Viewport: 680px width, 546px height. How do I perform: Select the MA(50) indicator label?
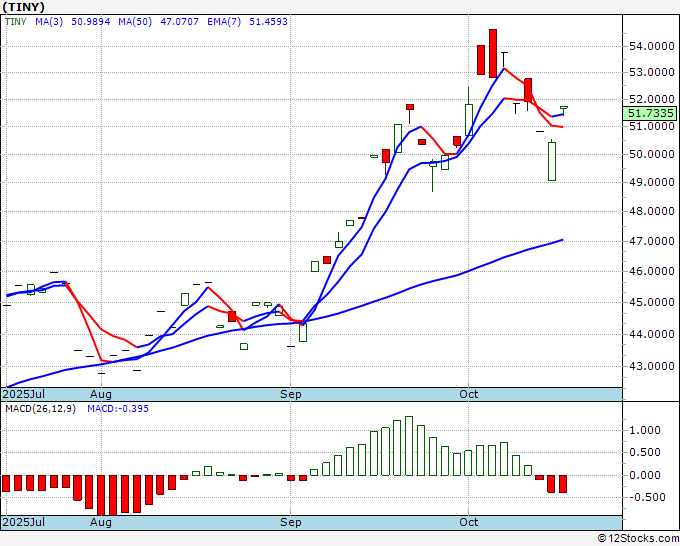tap(135, 22)
